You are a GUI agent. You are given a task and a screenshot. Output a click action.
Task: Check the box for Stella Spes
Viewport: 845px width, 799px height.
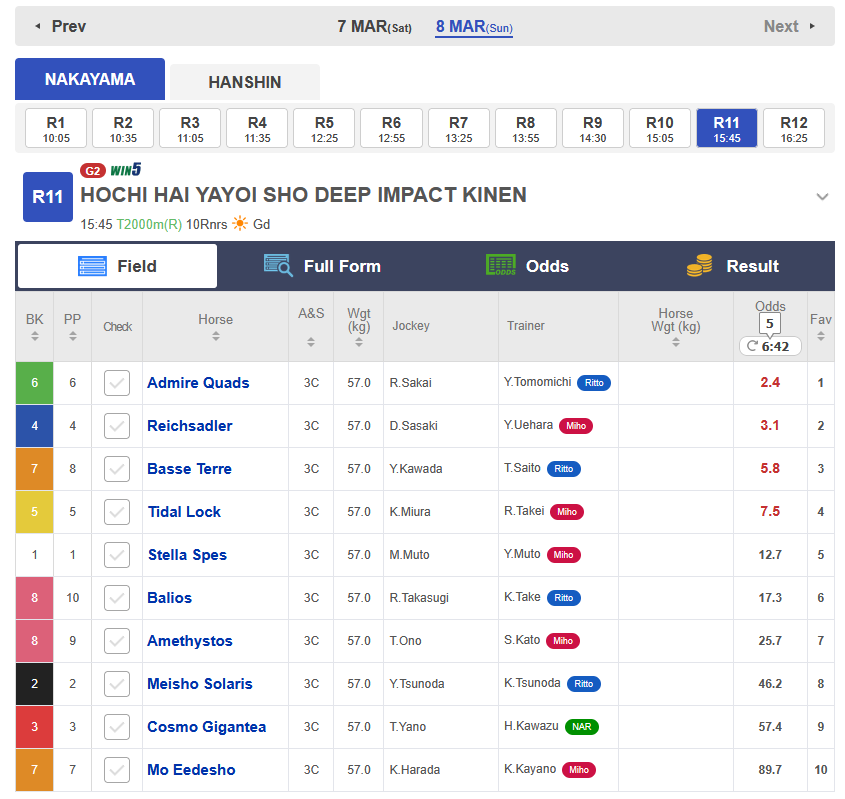(x=117, y=555)
